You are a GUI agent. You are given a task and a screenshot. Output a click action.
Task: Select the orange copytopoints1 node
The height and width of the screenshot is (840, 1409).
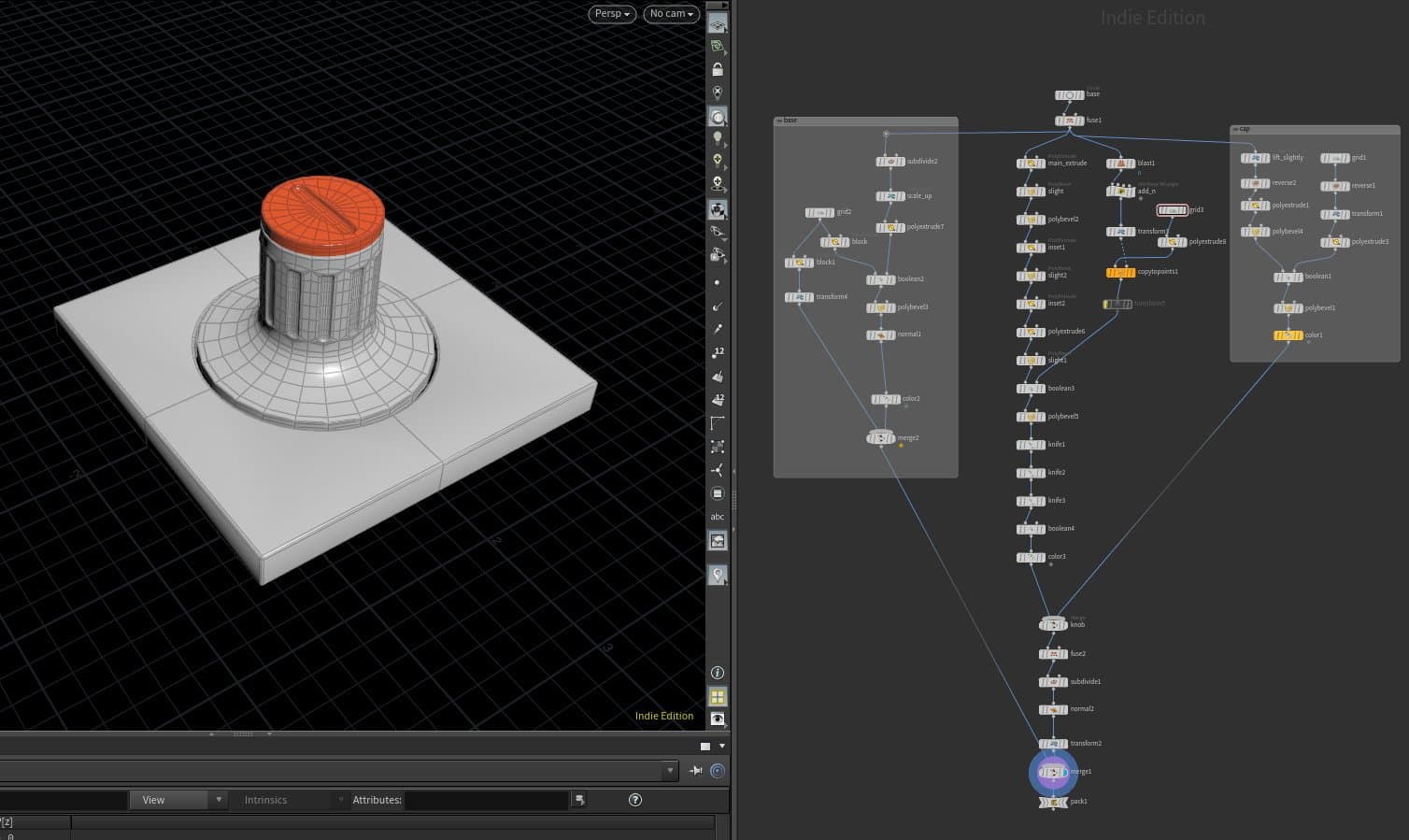point(1120,273)
